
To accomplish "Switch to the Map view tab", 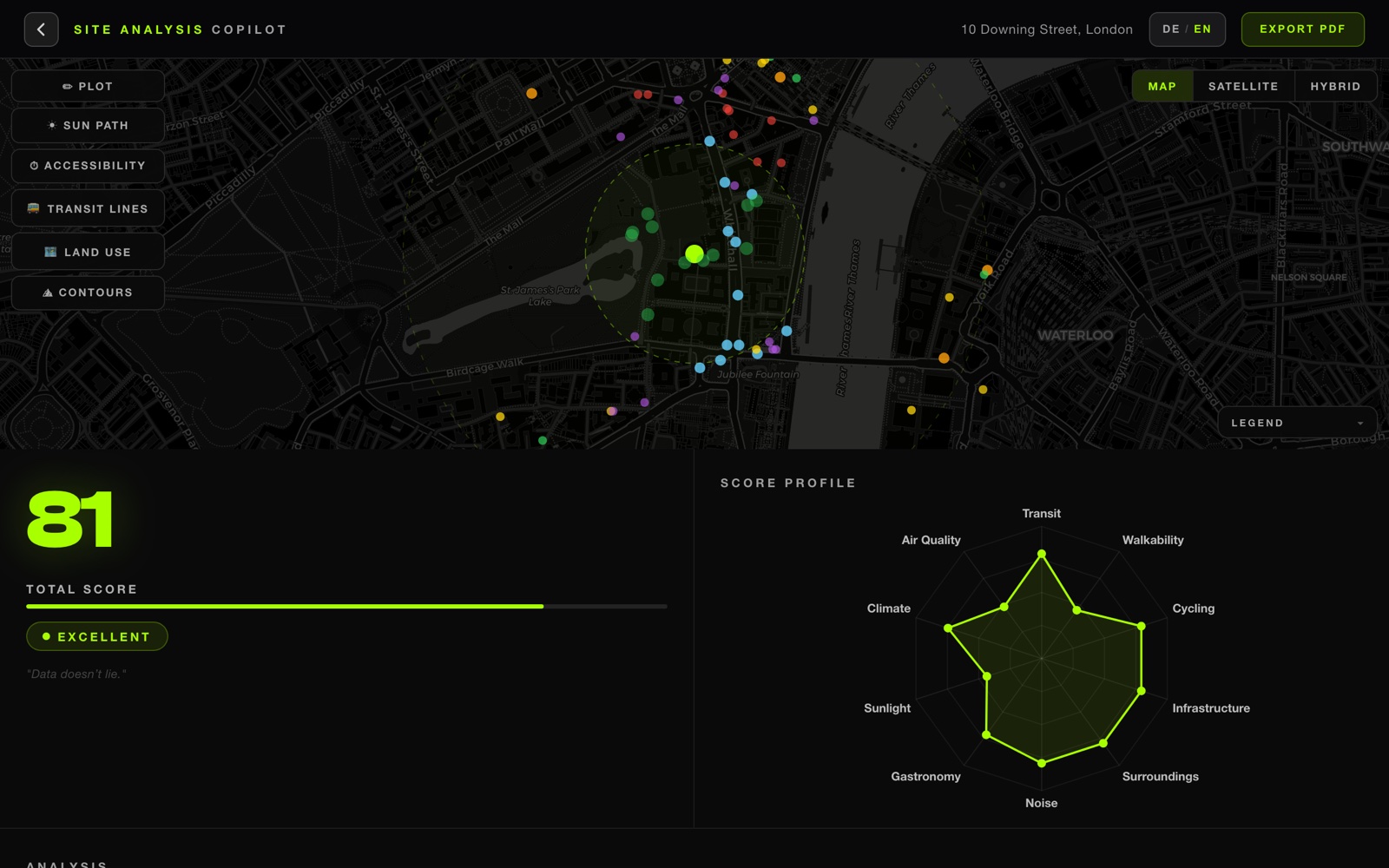I will point(1162,86).
